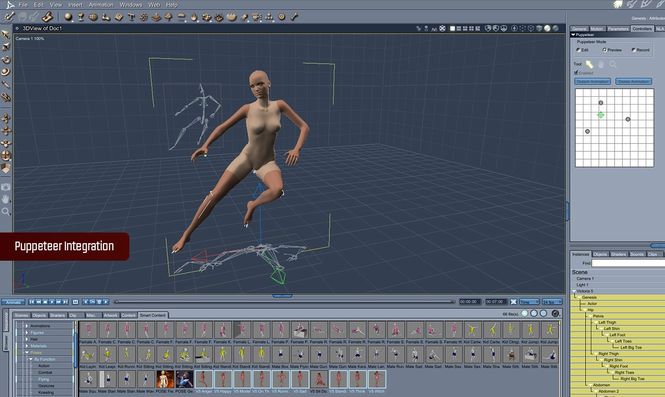Viewport: 665px width, 397px height.
Task: Click the target helper object tool
Action: pyautogui.click(x=282, y=17)
